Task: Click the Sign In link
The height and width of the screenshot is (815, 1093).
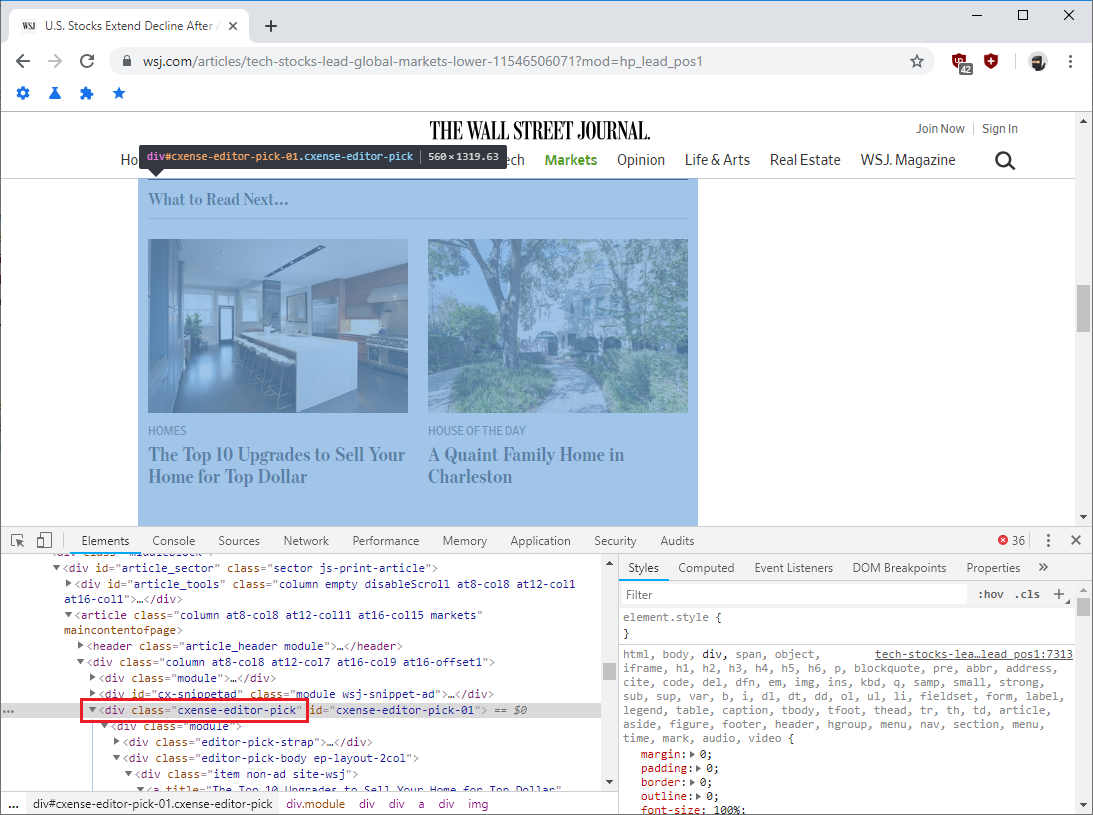Action: click(1000, 129)
